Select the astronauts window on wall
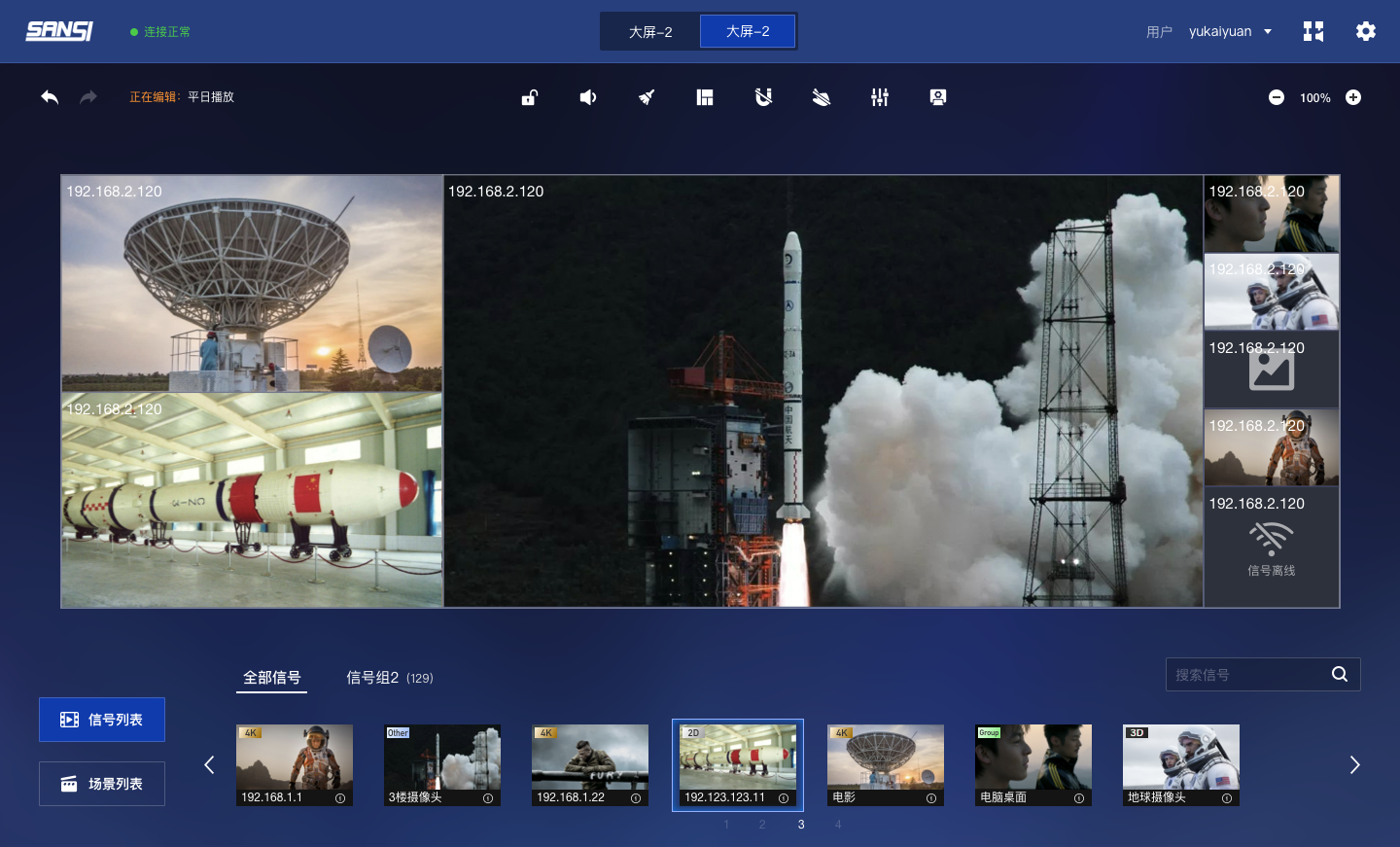The height and width of the screenshot is (847, 1400). 1272,292
